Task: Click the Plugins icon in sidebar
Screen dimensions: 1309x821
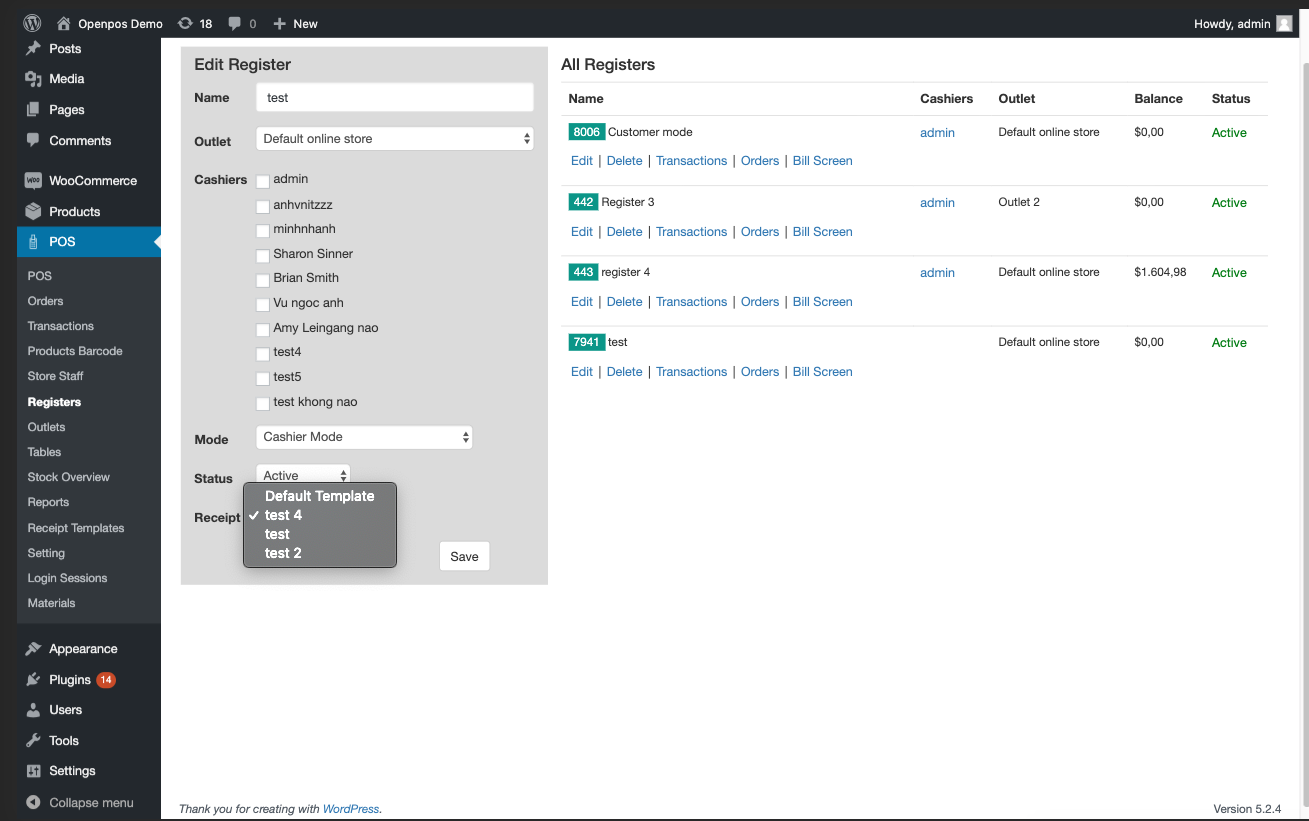Action: pyautogui.click(x=33, y=680)
